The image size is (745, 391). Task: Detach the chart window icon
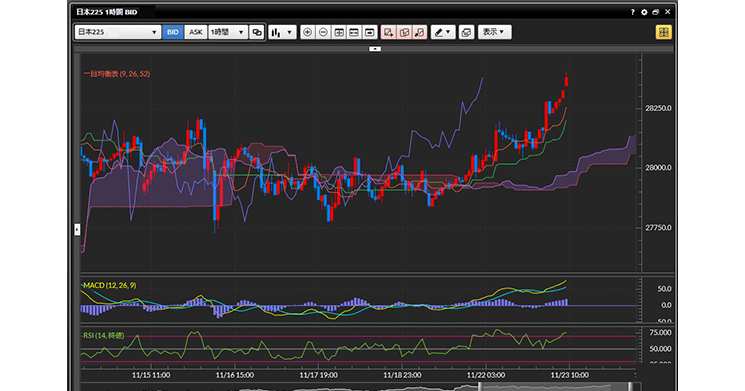tap(656, 12)
